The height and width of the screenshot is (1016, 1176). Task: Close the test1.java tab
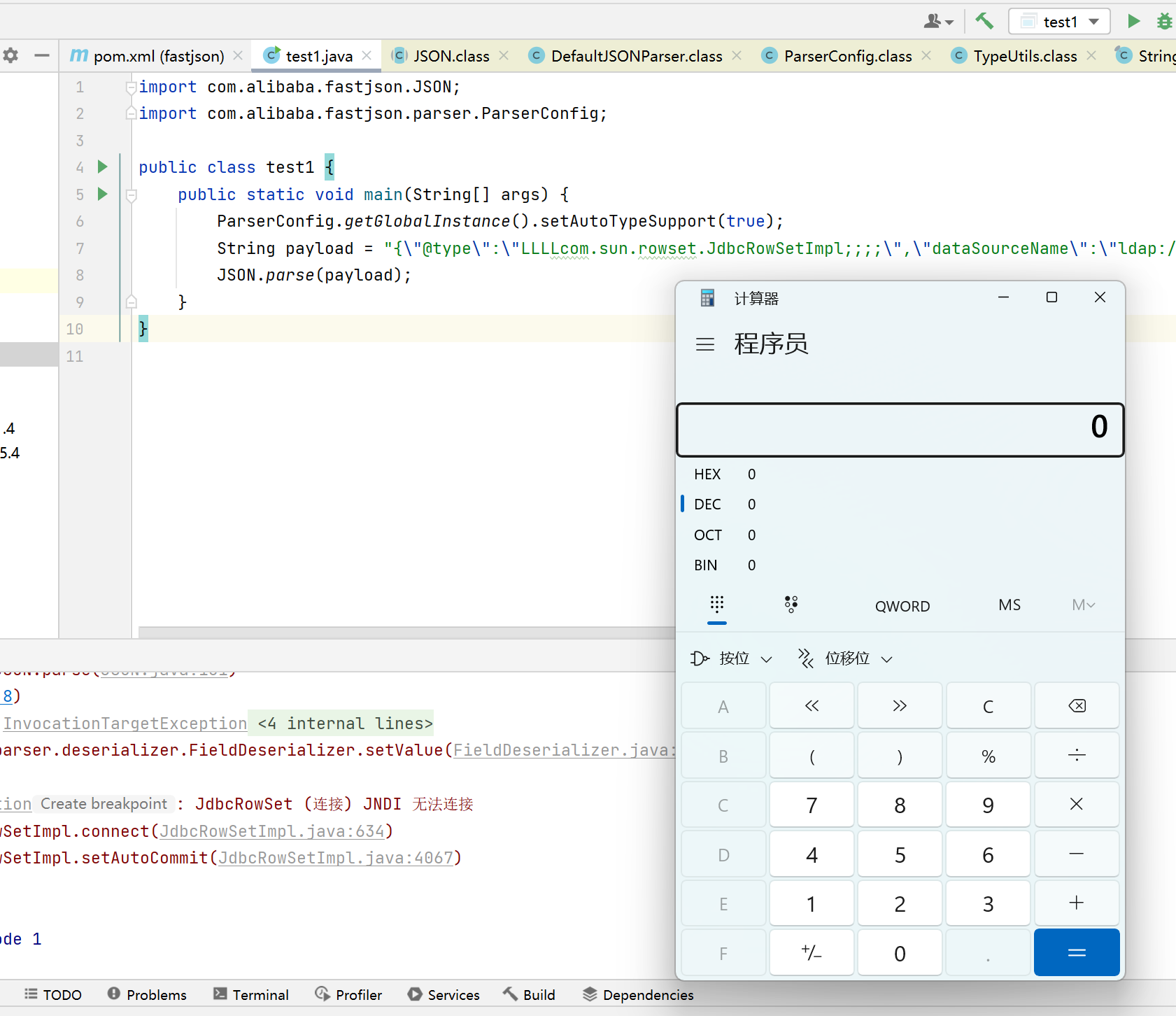[367, 56]
